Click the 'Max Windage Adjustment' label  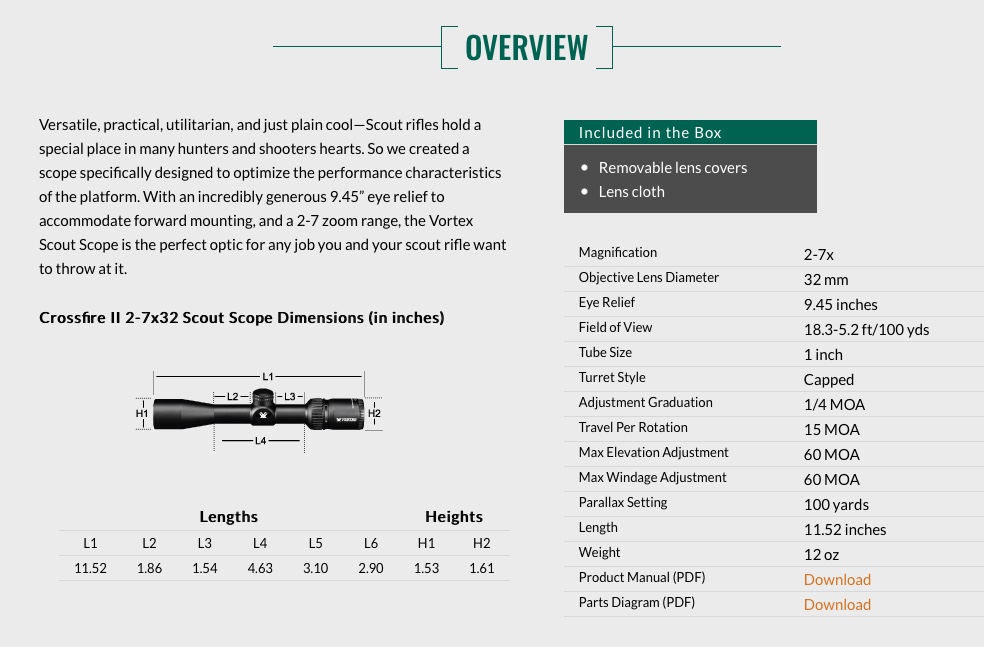(x=652, y=478)
